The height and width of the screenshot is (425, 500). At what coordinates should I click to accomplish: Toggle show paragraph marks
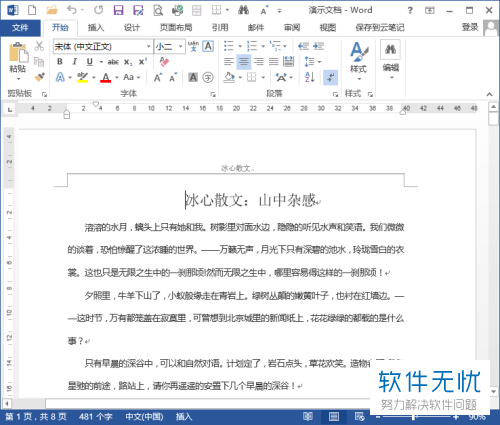coord(331,77)
